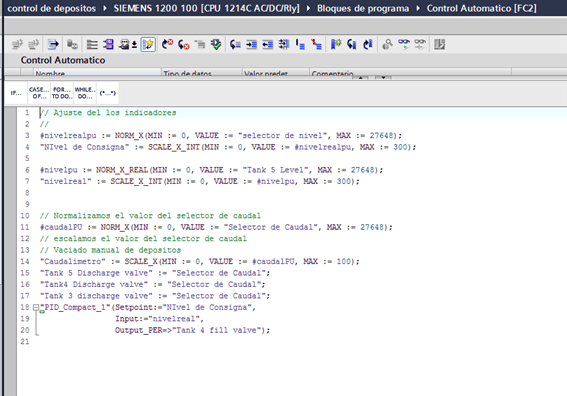Viewport: 567px width, 396px height.
Task: Click the purple block call toolbar icon
Action: coord(108,44)
